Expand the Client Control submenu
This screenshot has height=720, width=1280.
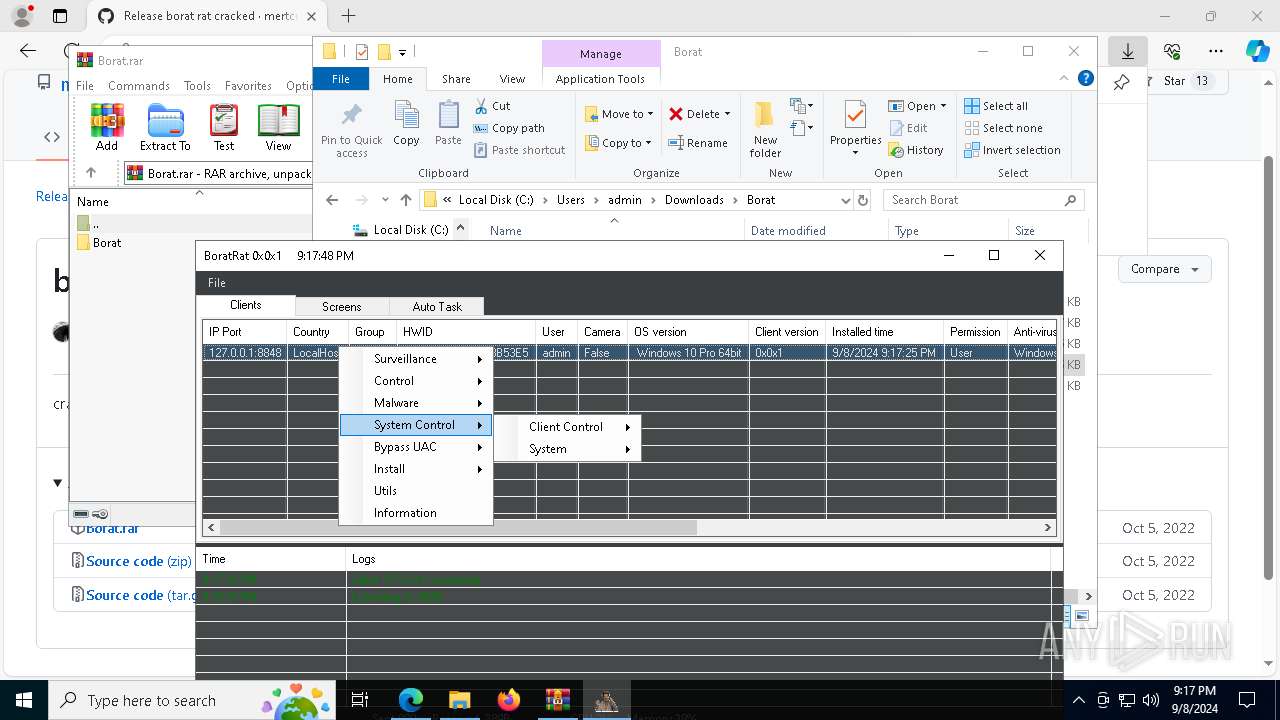(568, 427)
